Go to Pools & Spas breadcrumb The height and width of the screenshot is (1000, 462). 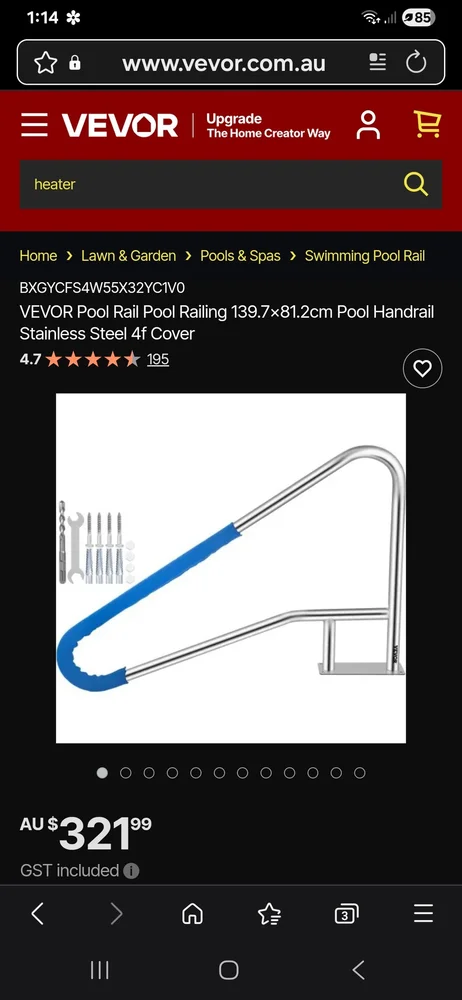[241, 256]
